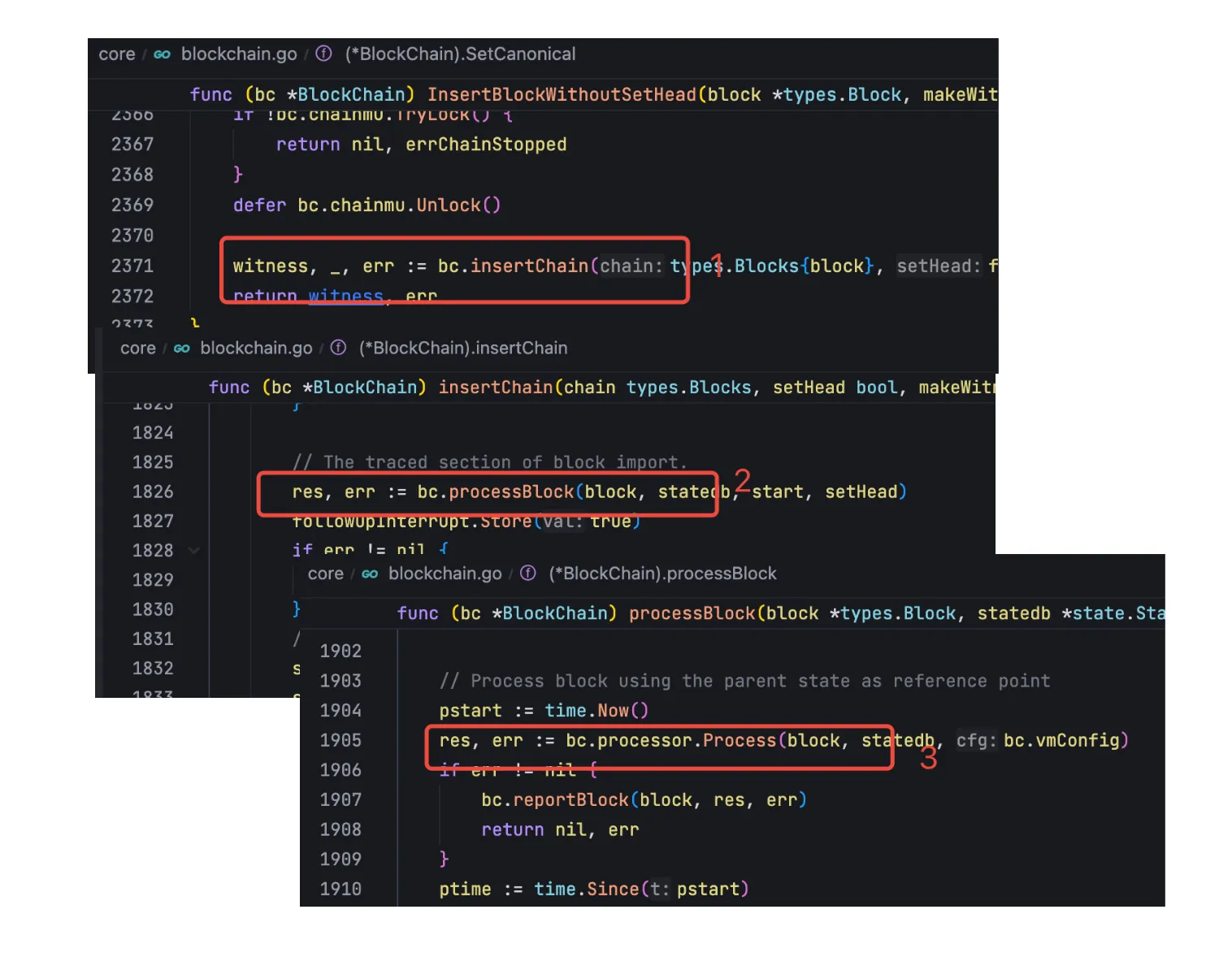Image resolution: width=1232 pixels, height=957 pixels.
Task: Click the function icon before (*BlockChain).insertChain
Action: 338,348
